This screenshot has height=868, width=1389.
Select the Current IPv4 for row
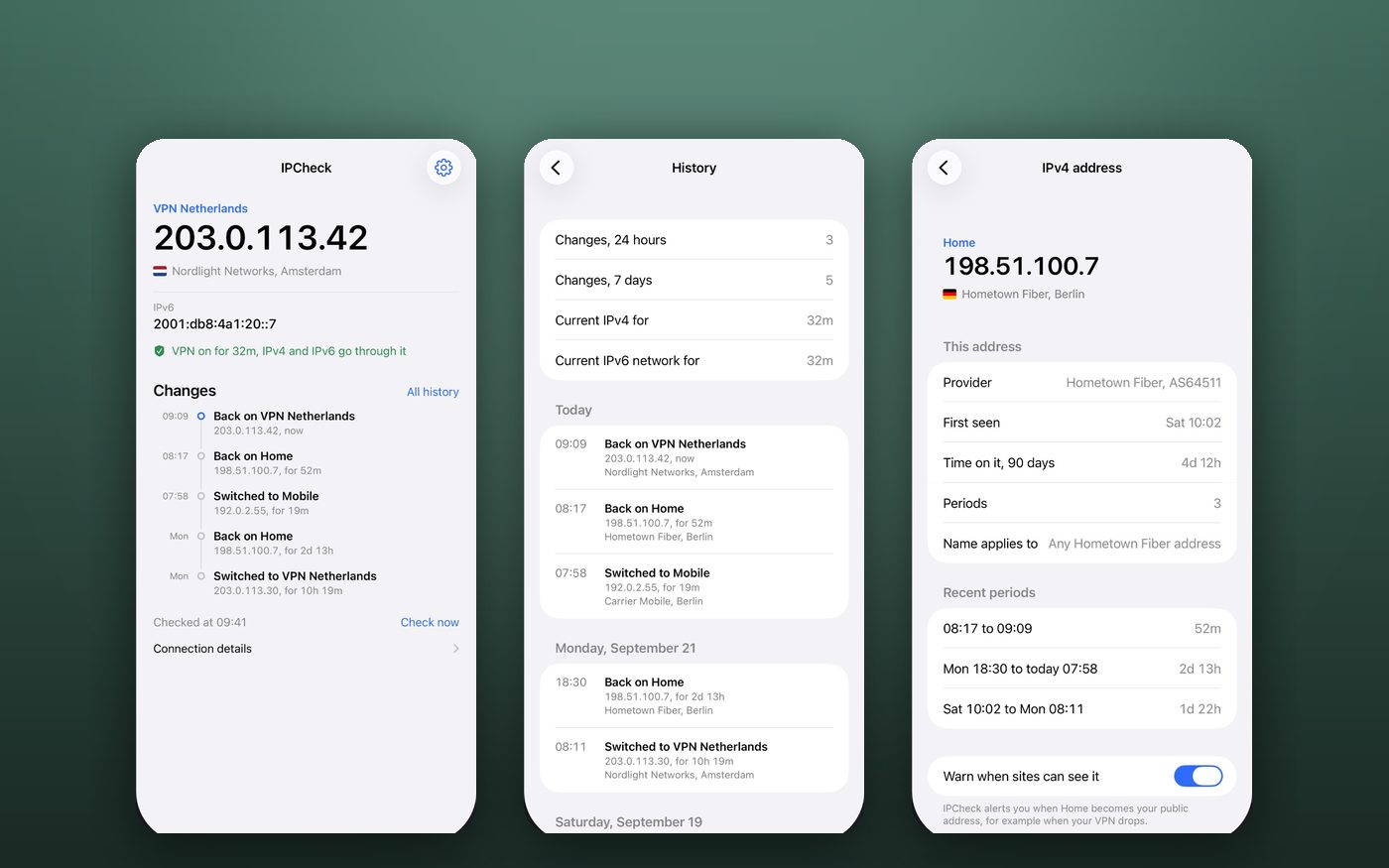(694, 320)
